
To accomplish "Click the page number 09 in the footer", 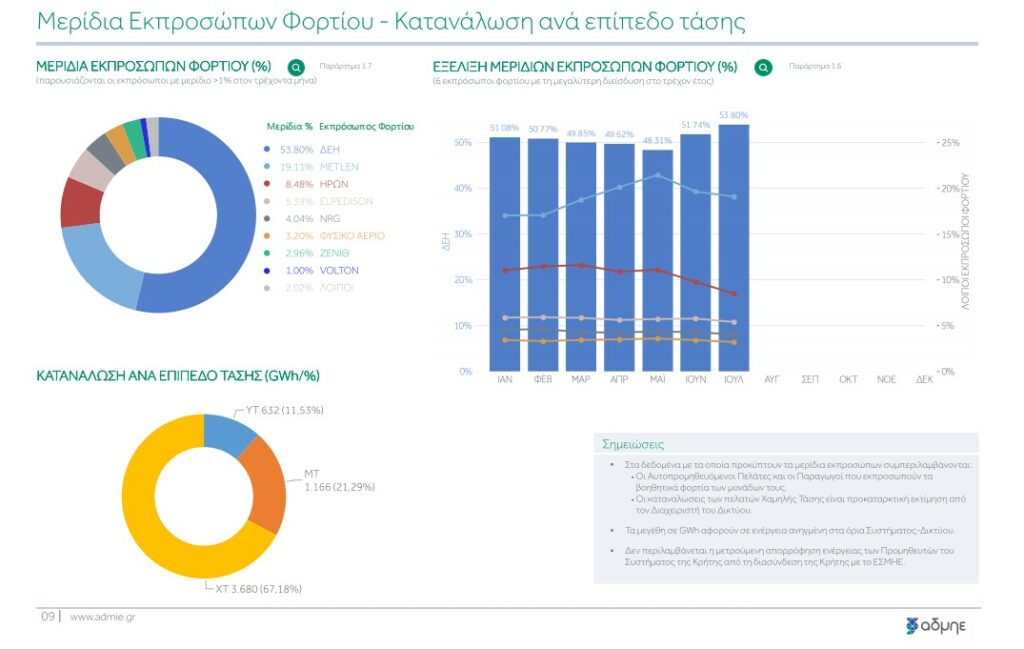I will tap(48, 616).
